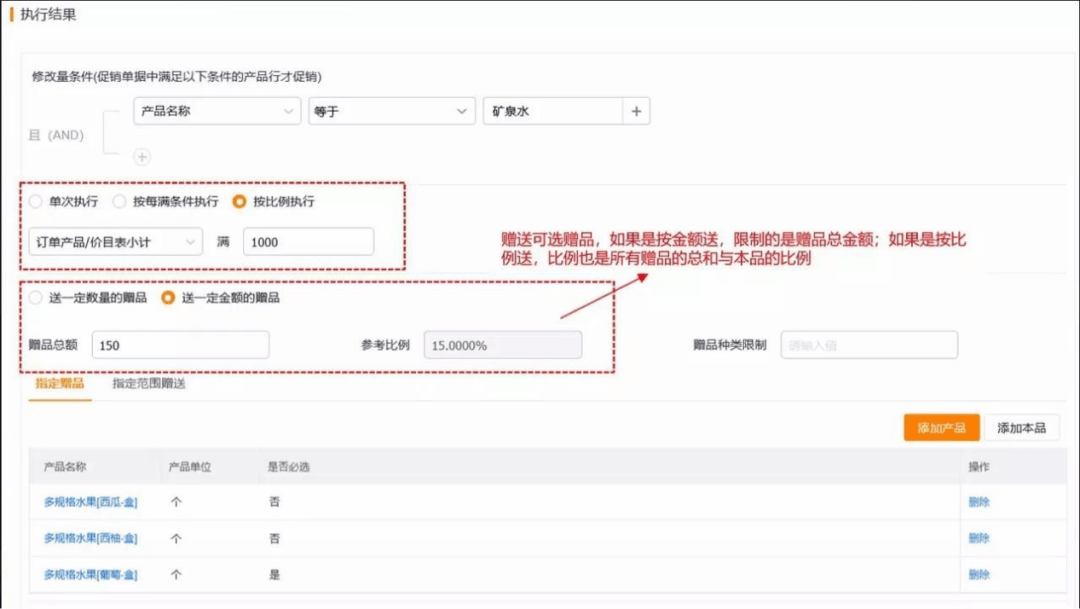The image size is (1080, 609).
Task: Open the 等于 operator dropdown
Action: (x=391, y=111)
